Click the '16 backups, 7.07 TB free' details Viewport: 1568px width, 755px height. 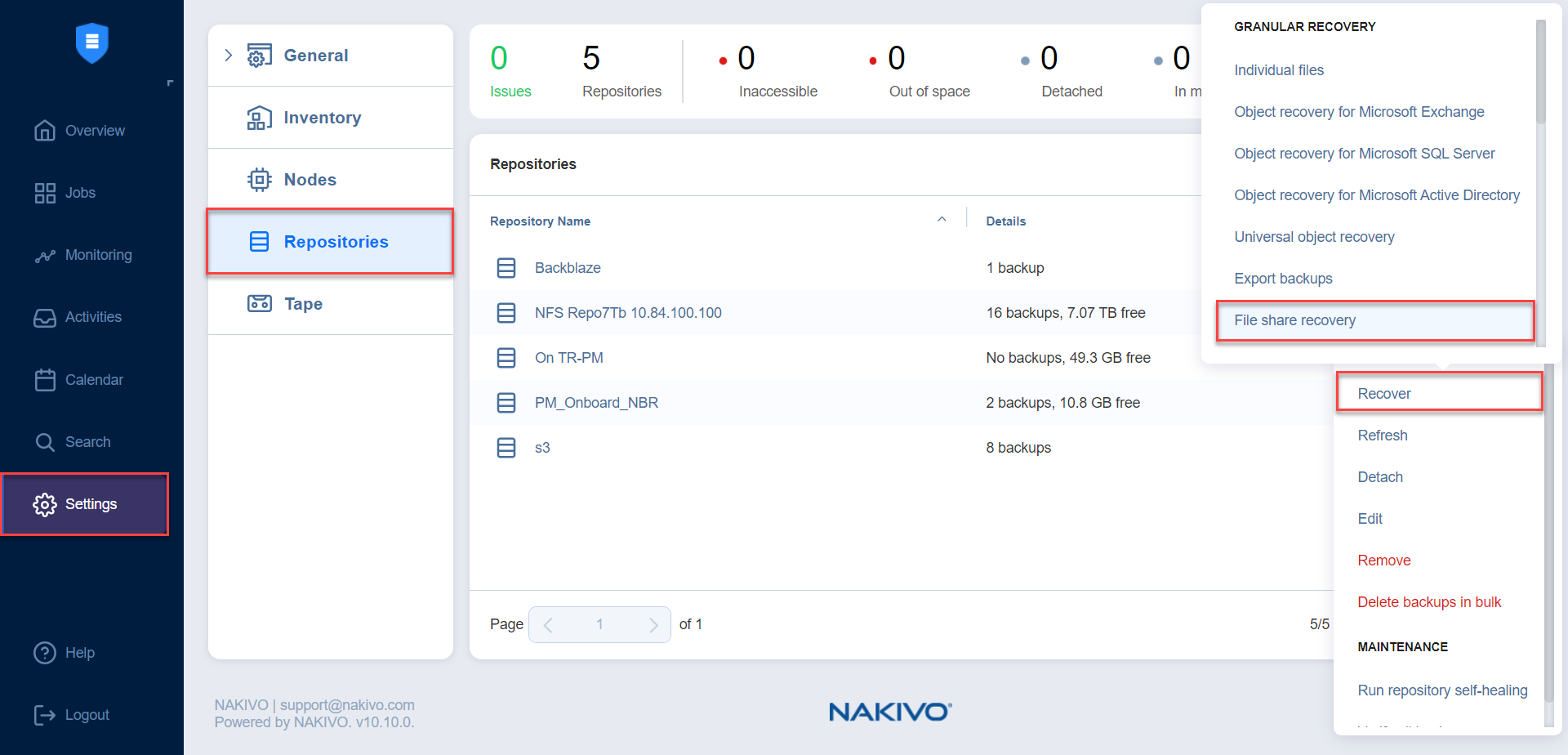(x=1066, y=313)
